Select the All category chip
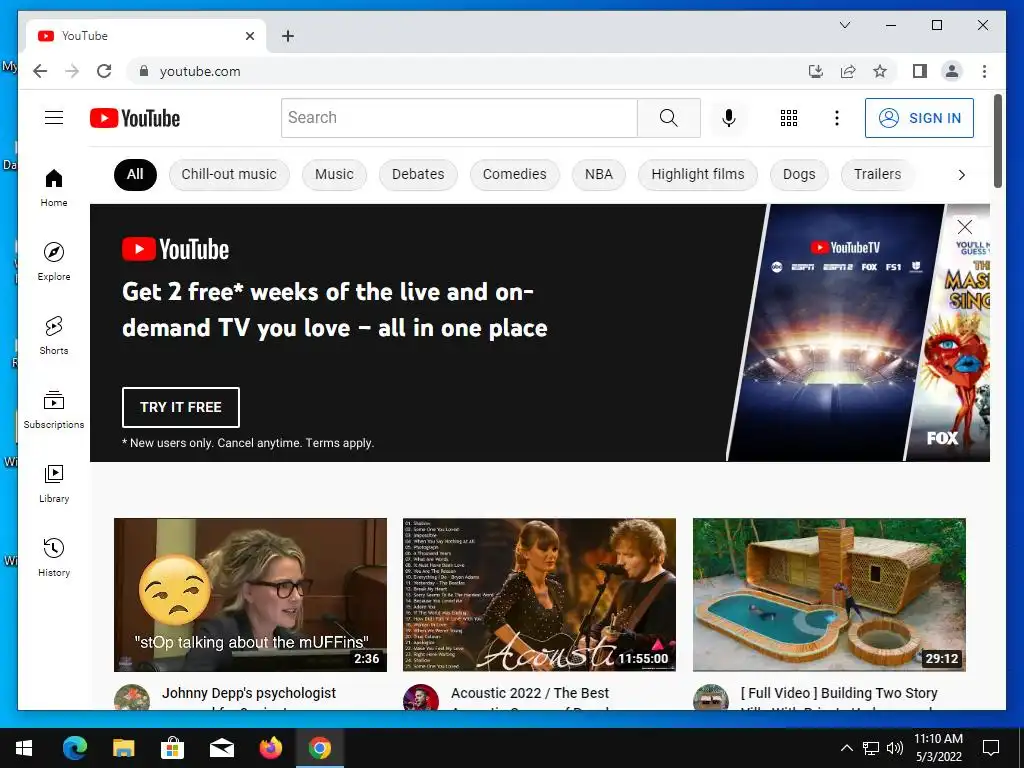Viewport: 1024px width, 768px height. (135, 174)
